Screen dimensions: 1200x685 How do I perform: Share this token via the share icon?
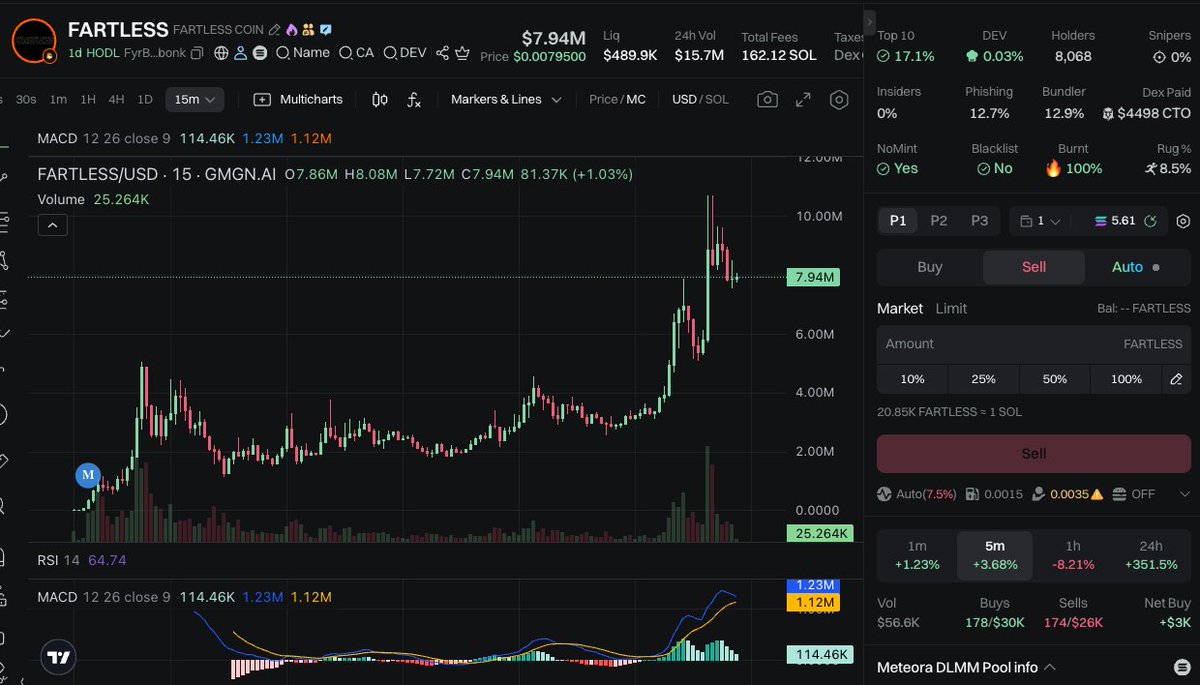tap(443, 53)
